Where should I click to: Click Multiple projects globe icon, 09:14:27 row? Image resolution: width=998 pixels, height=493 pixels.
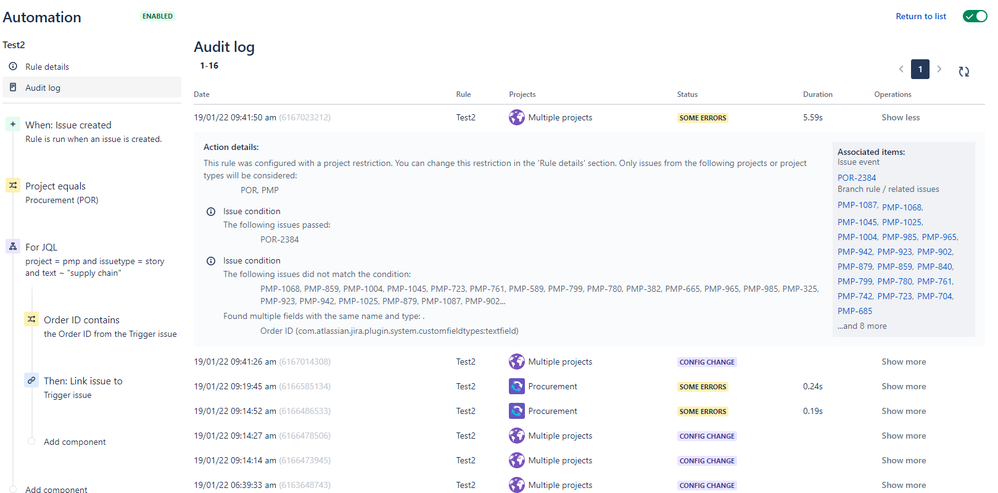[x=517, y=436]
